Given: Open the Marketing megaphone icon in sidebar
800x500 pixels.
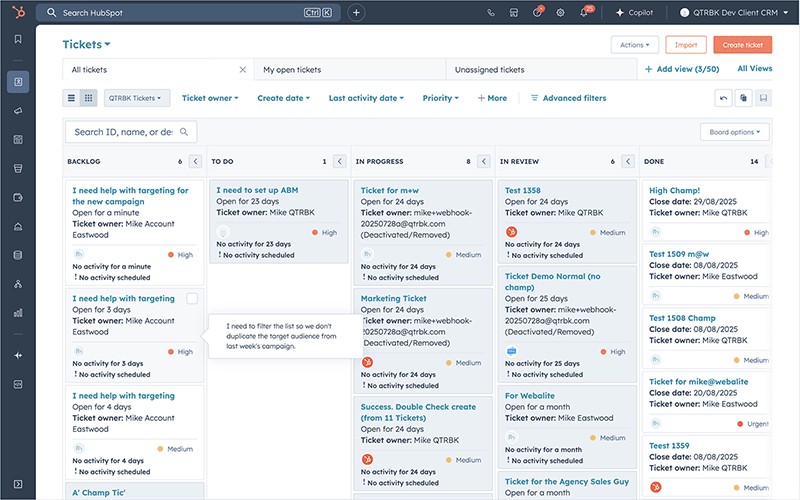Looking at the screenshot, I should click(x=18, y=111).
